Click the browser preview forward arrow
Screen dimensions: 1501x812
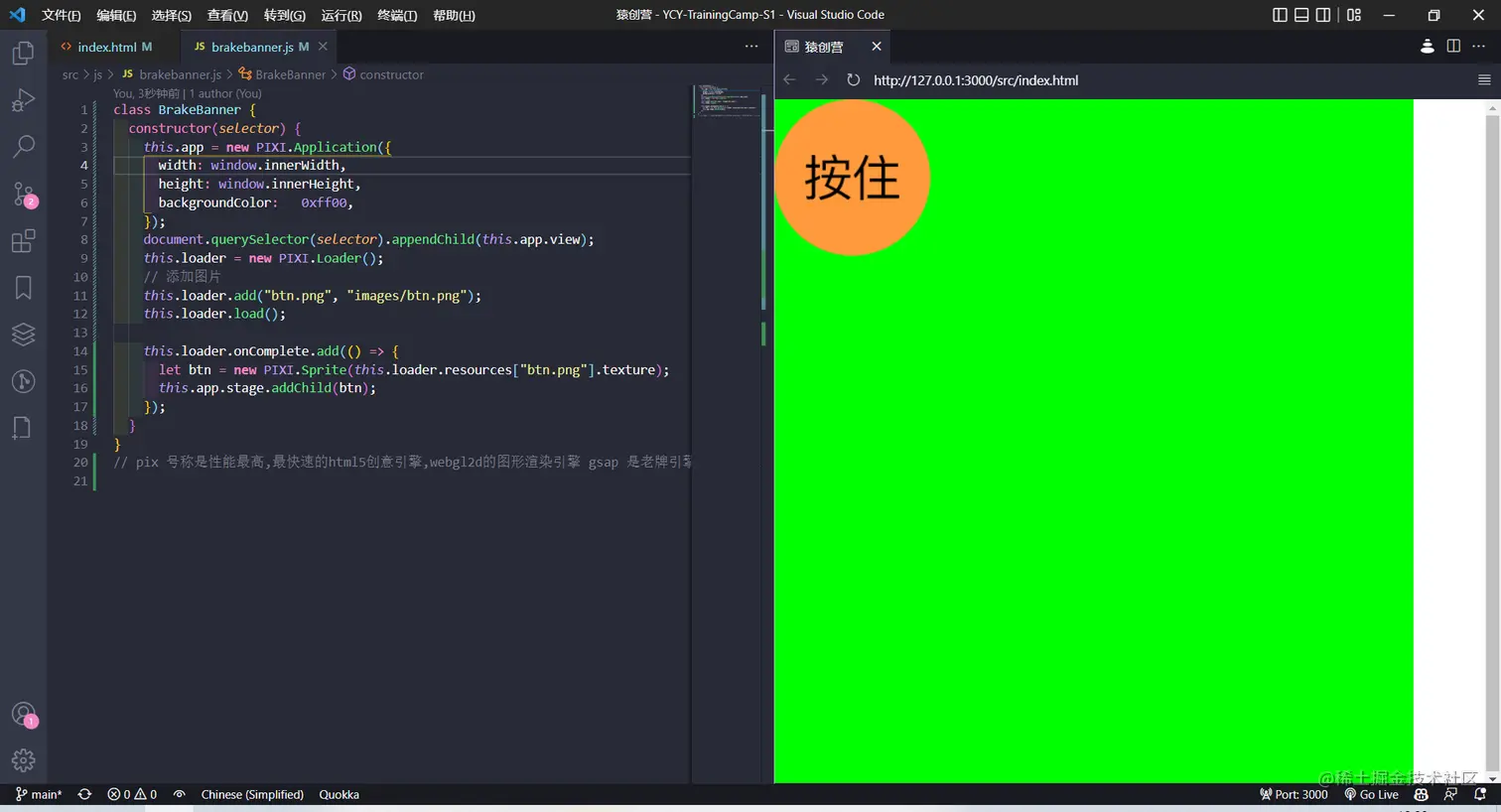(821, 79)
